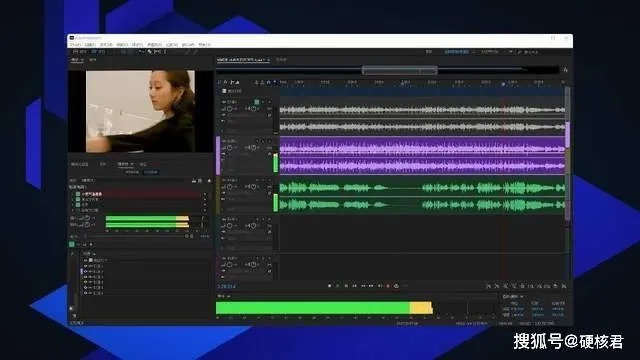Switch to Multitrack editor view
The width and height of the screenshot is (640, 360).
click(98, 52)
